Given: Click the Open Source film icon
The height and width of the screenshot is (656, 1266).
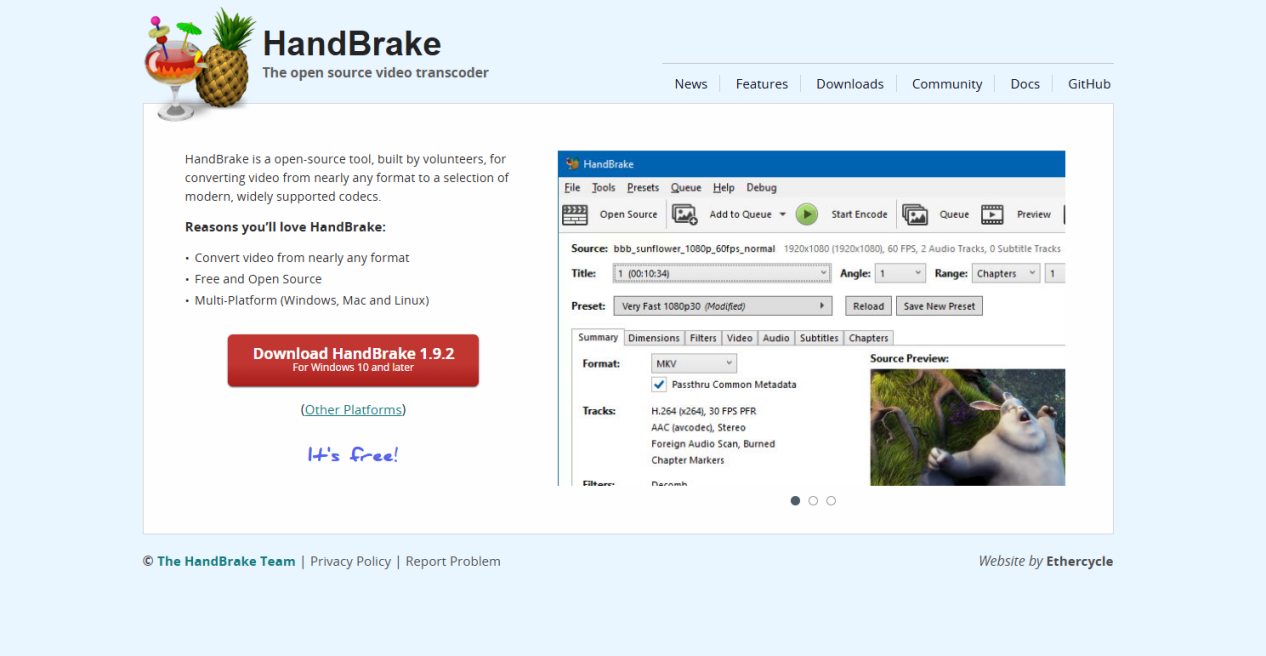Looking at the screenshot, I should pos(575,214).
